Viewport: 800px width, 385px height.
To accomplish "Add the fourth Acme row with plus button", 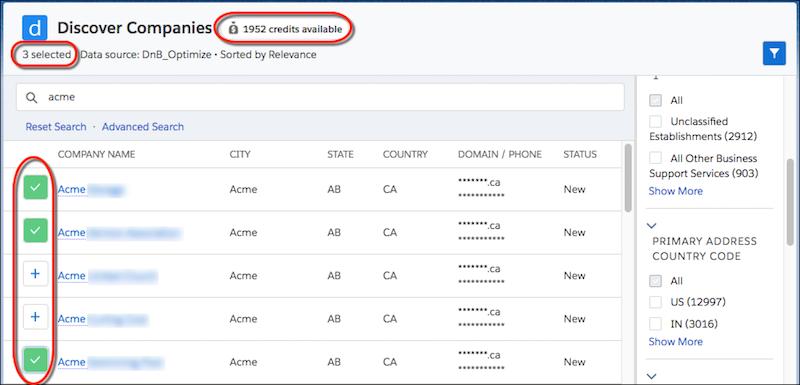I will click(35, 317).
